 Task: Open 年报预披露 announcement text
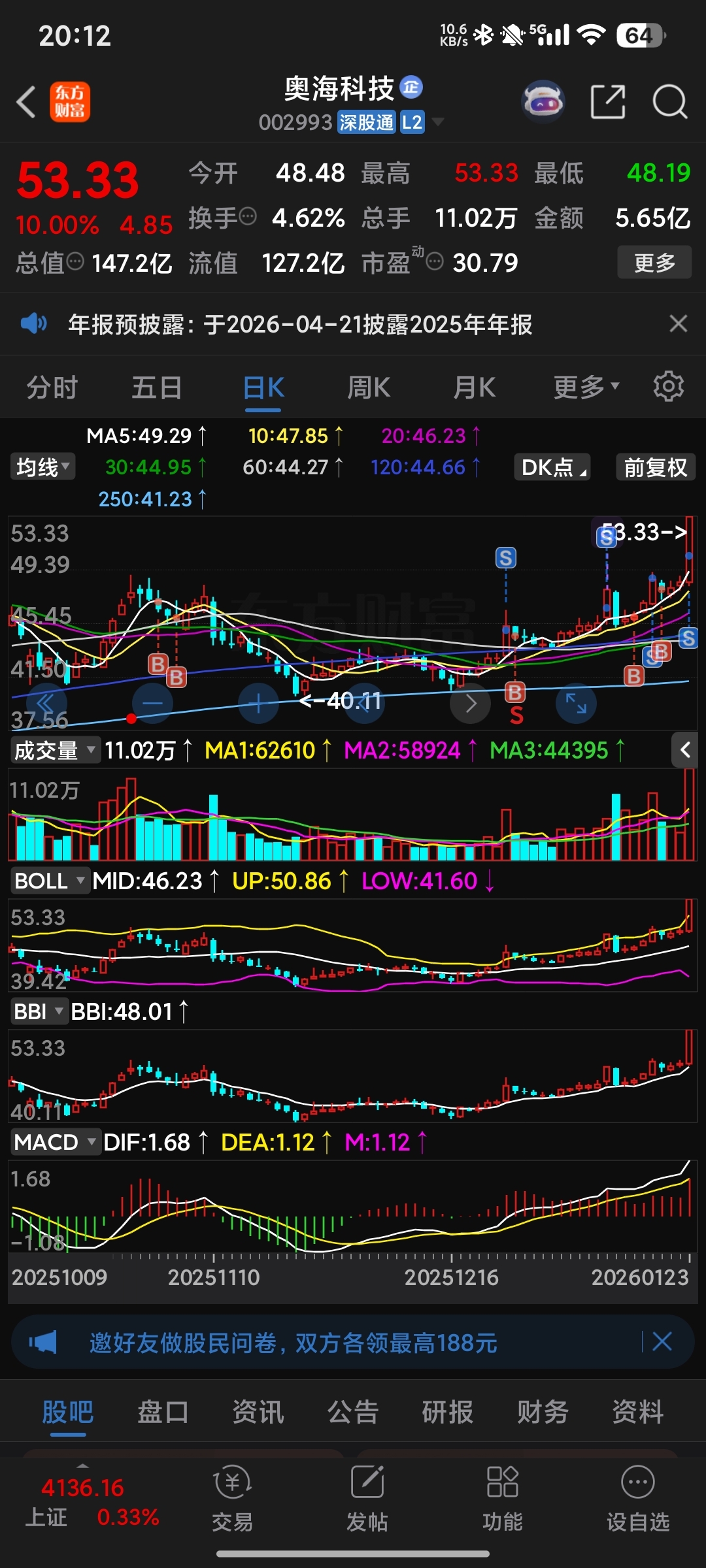click(x=300, y=324)
